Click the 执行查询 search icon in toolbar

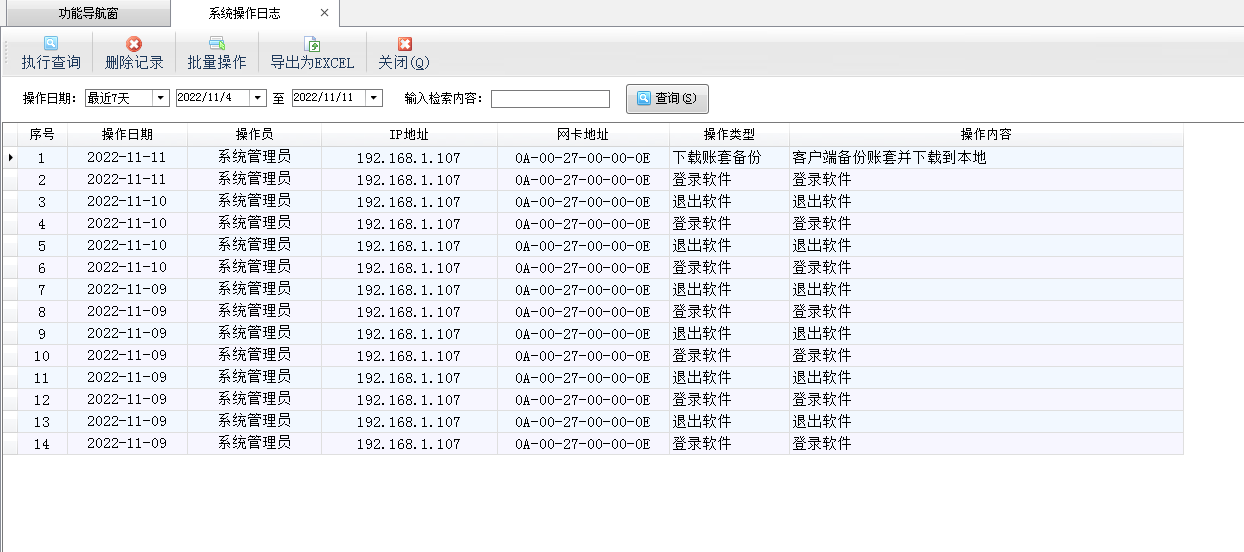pos(51,44)
